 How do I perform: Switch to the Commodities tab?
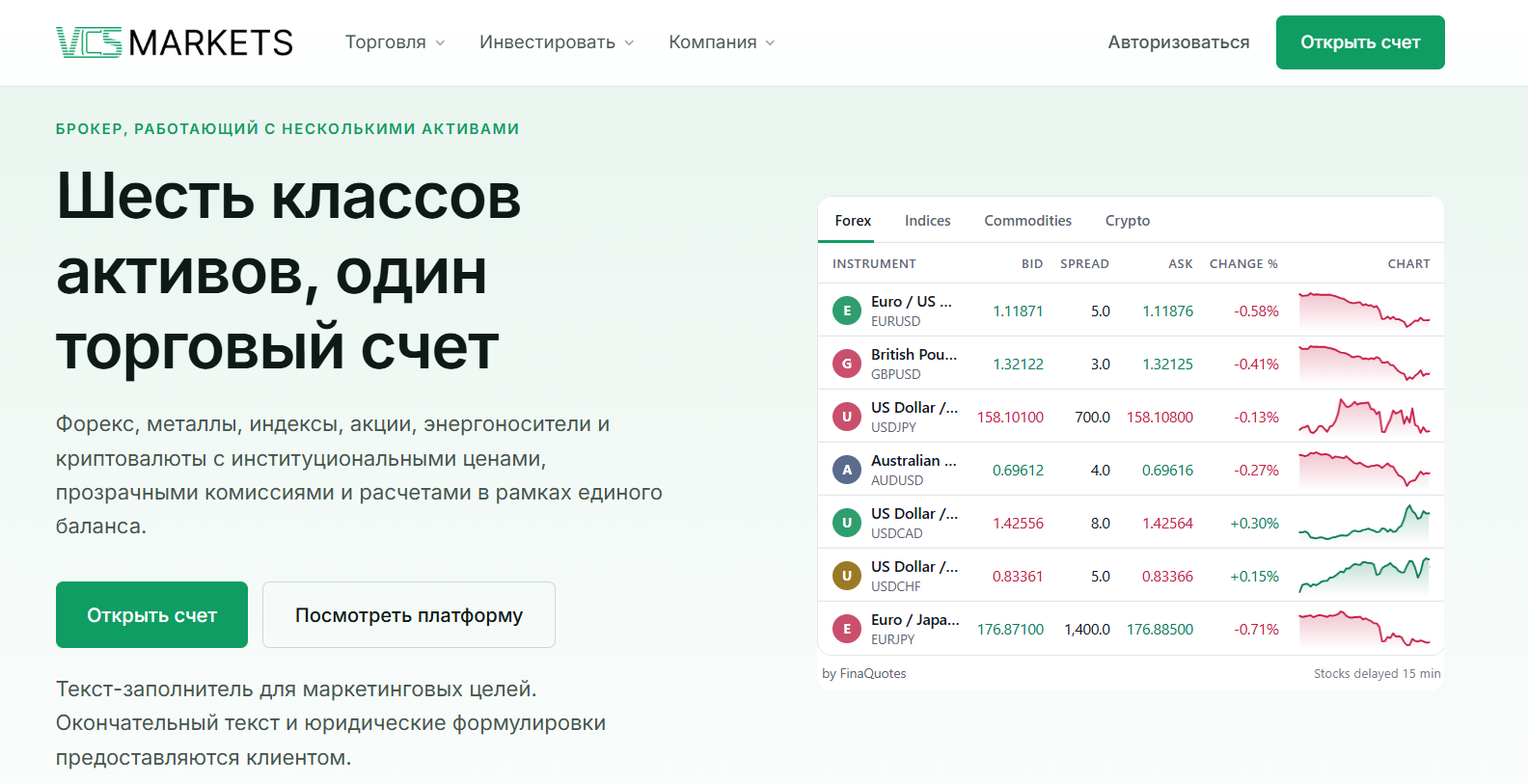[1028, 221]
